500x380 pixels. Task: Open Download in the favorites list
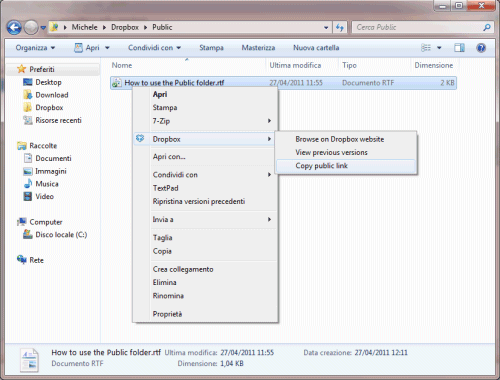[x=46, y=95]
